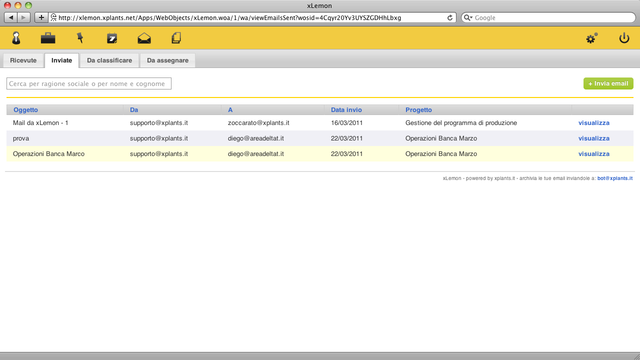This screenshot has height=360, width=640.
Task: Click 22/03/2011 date in prova row
Action: coord(347,138)
